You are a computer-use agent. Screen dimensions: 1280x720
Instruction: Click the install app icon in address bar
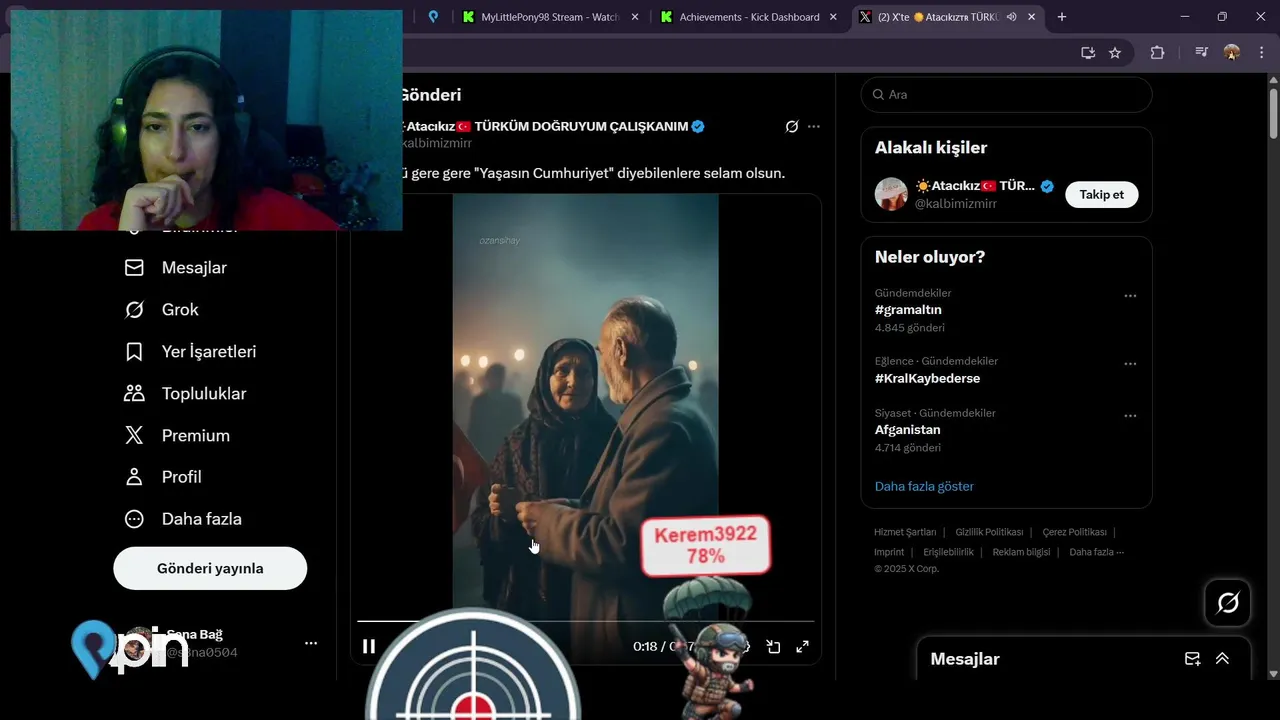point(1088,53)
